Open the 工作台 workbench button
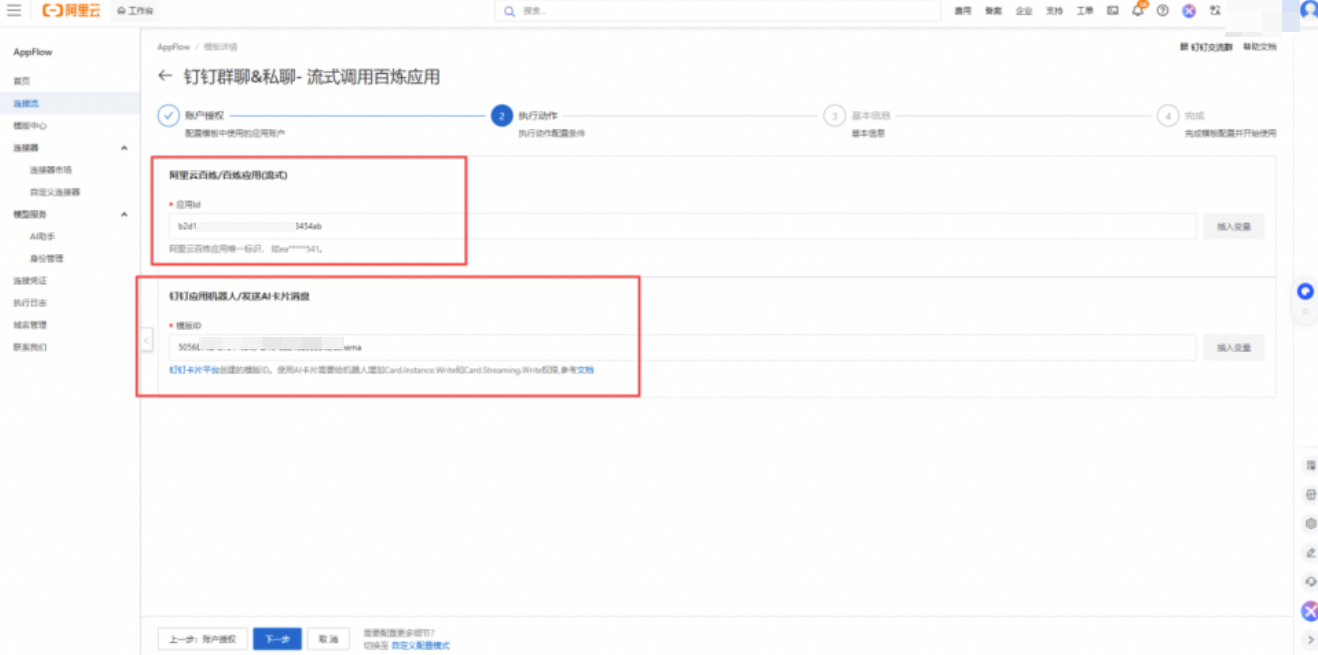This screenshot has height=655, width=1318. tap(134, 10)
